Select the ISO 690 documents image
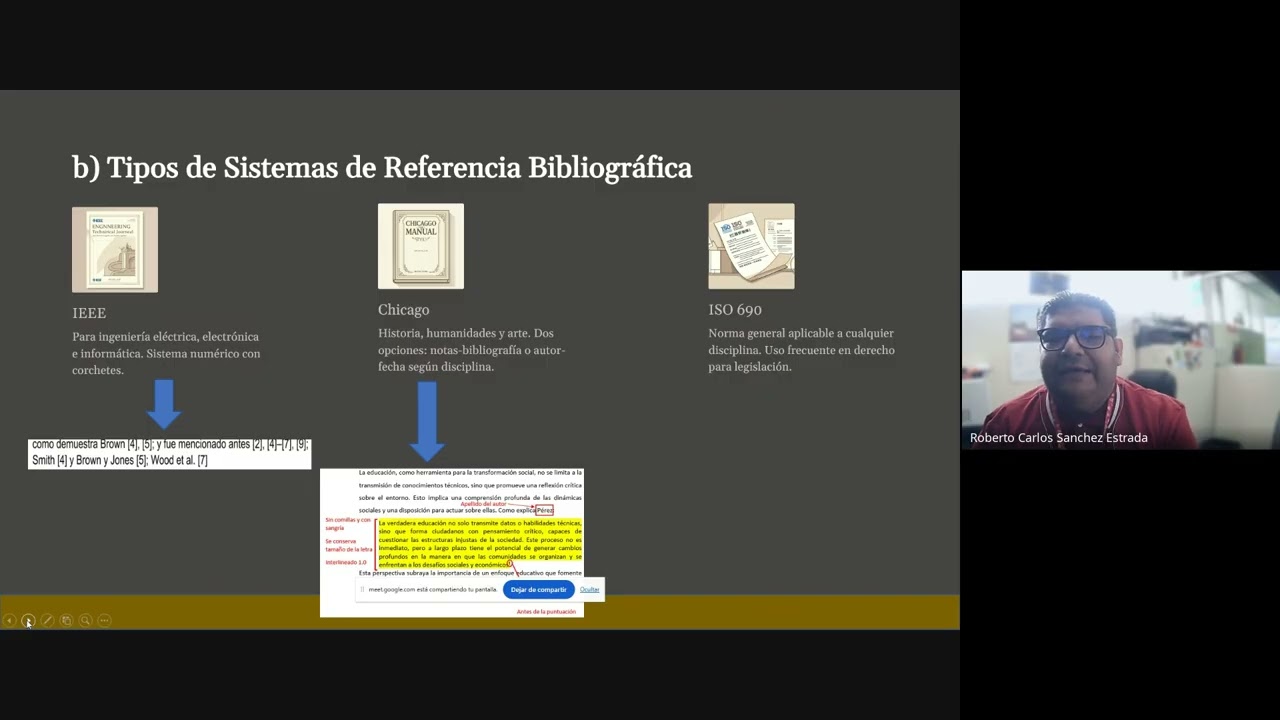The image size is (1280, 720). 751,246
